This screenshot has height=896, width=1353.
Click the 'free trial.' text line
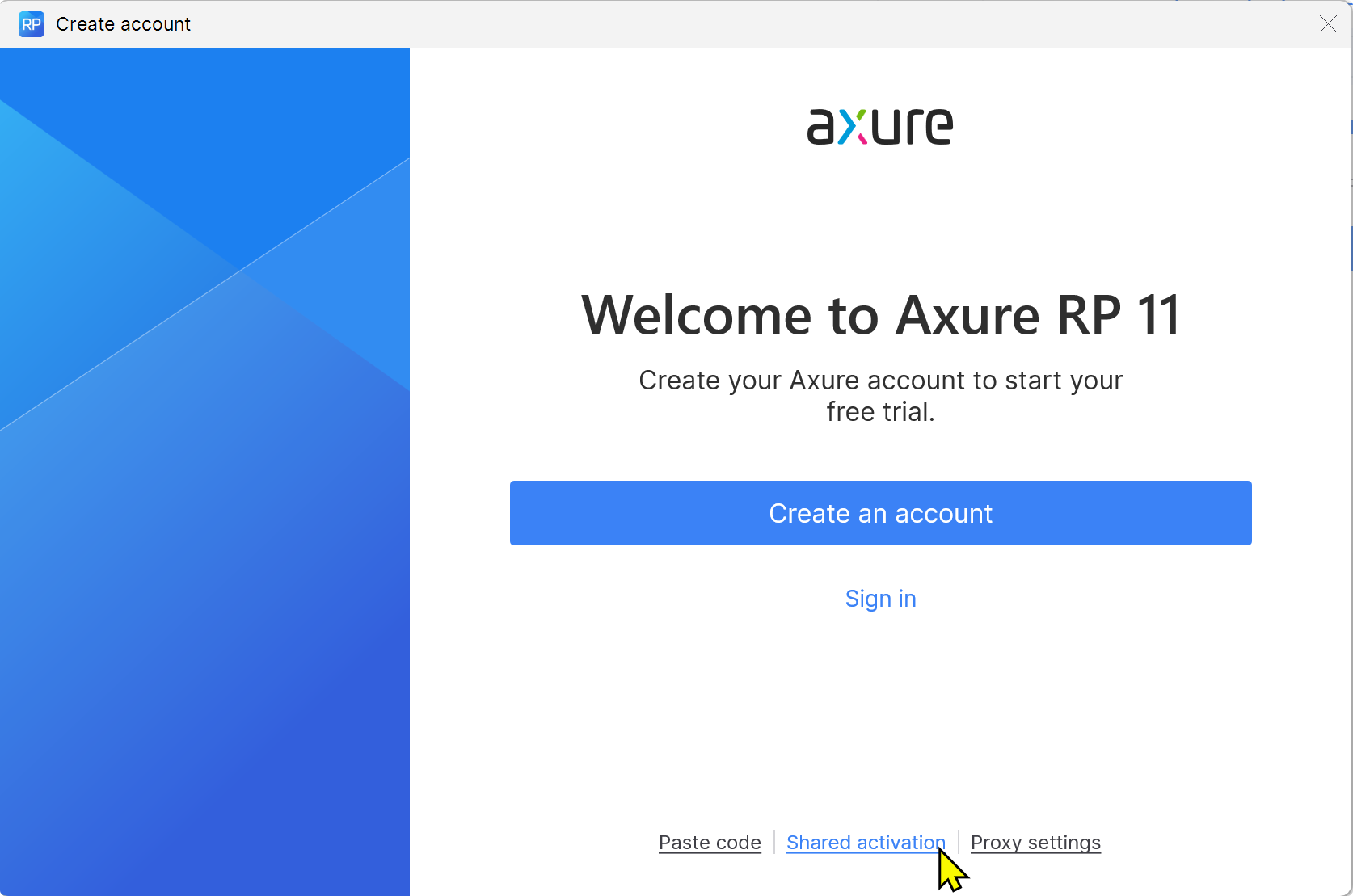click(880, 412)
